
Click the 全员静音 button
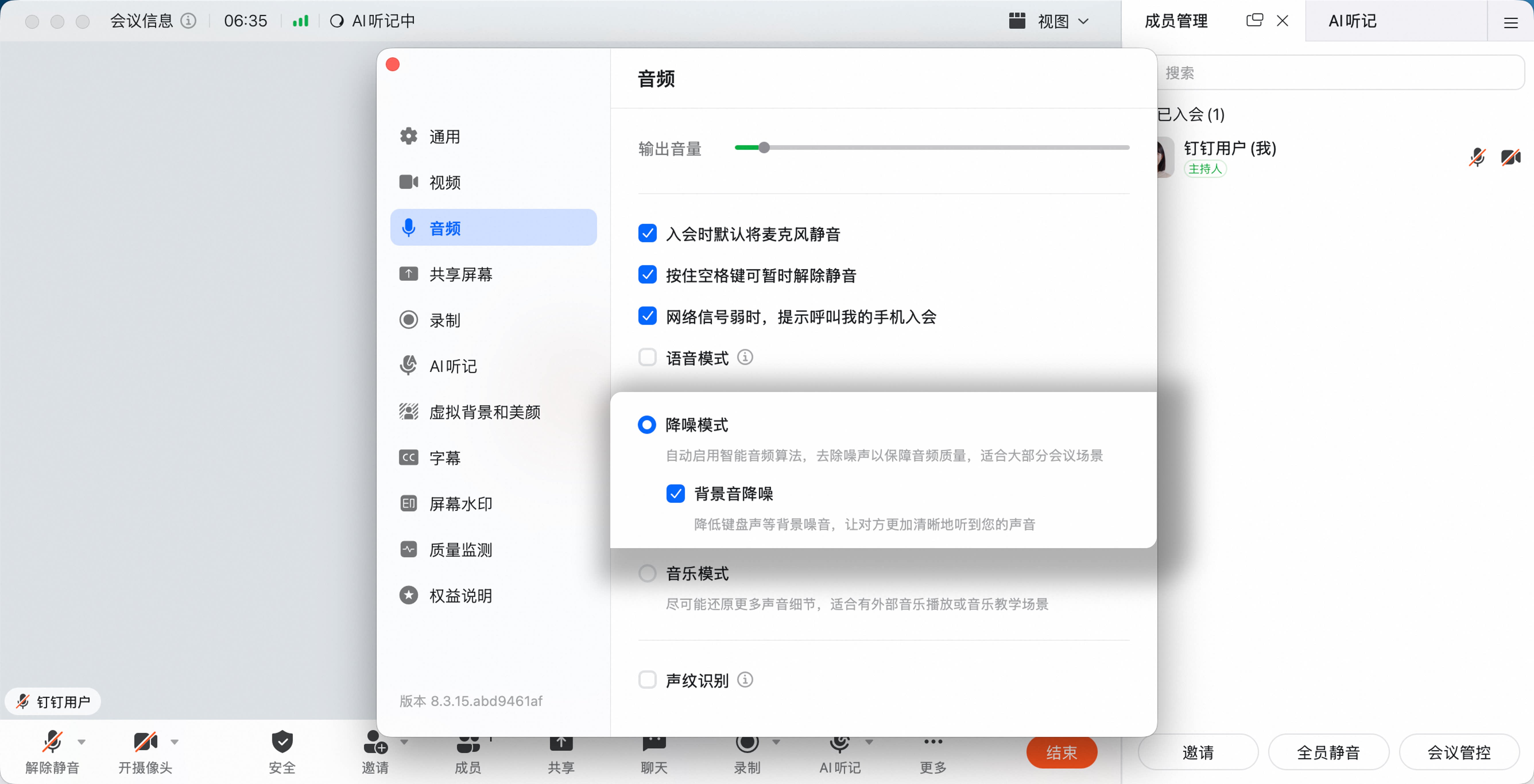(1328, 752)
